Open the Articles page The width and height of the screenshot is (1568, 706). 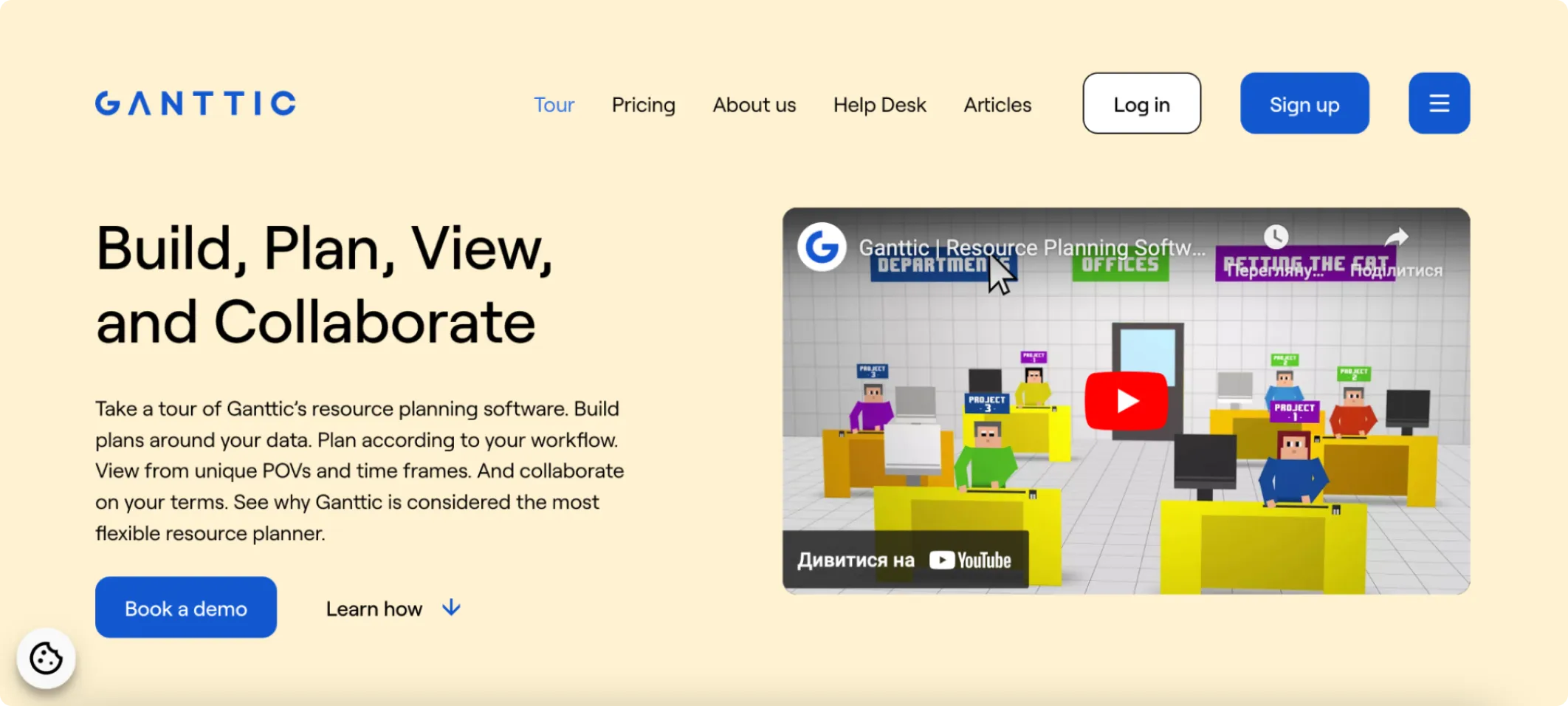[x=997, y=105]
